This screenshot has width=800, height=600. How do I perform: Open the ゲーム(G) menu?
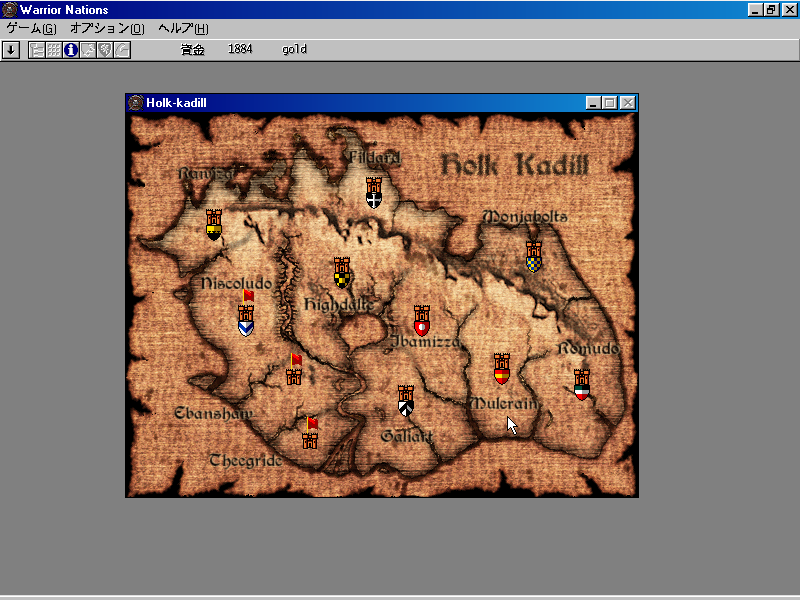(x=32, y=29)
